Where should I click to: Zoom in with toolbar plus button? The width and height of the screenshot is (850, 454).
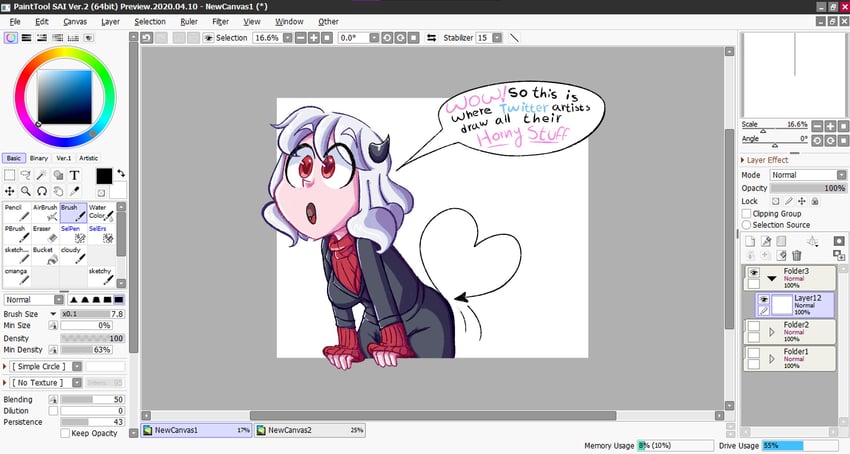pyautogui.click(x=313, y=37)
